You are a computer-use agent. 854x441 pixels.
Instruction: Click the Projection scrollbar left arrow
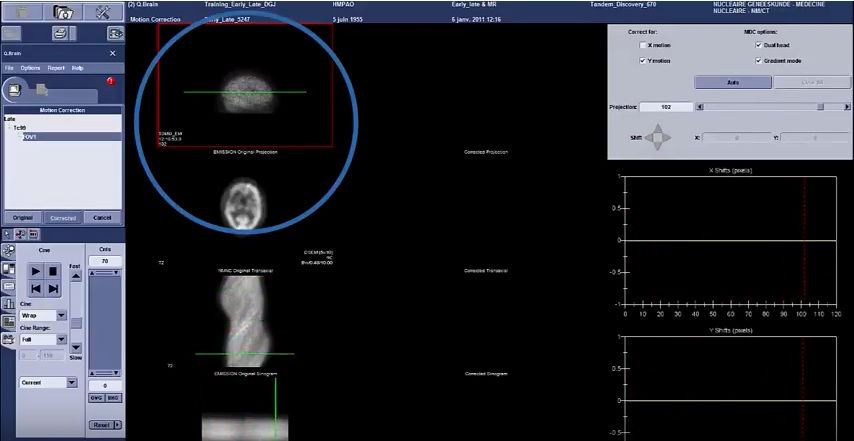(x=700, y=107)
